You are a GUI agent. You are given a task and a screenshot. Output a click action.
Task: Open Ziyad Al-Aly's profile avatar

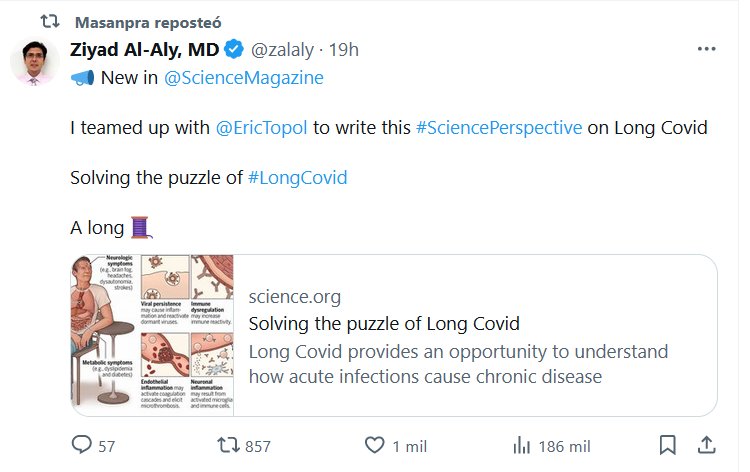[34, 64]
